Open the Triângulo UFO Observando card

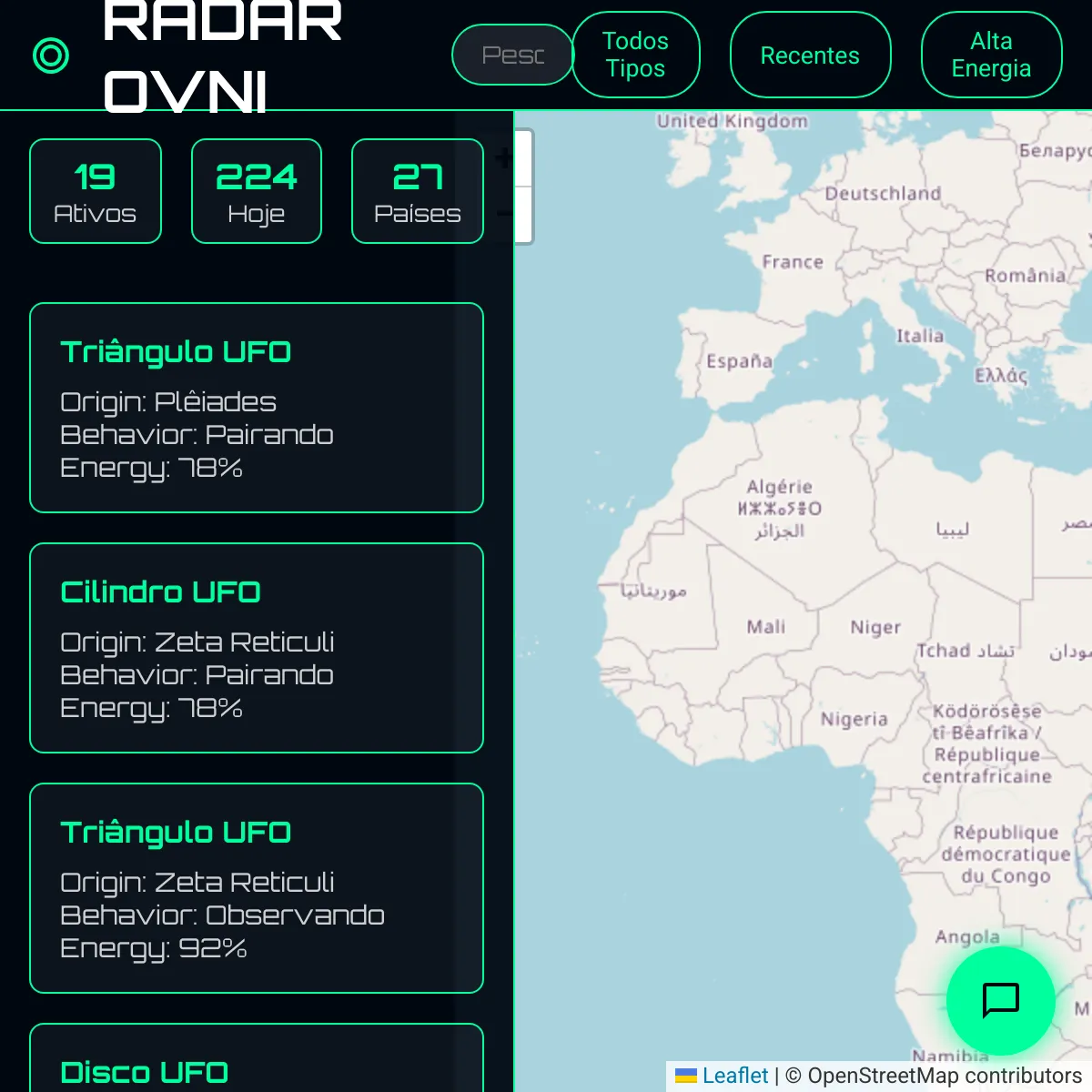tap(257, 888)
